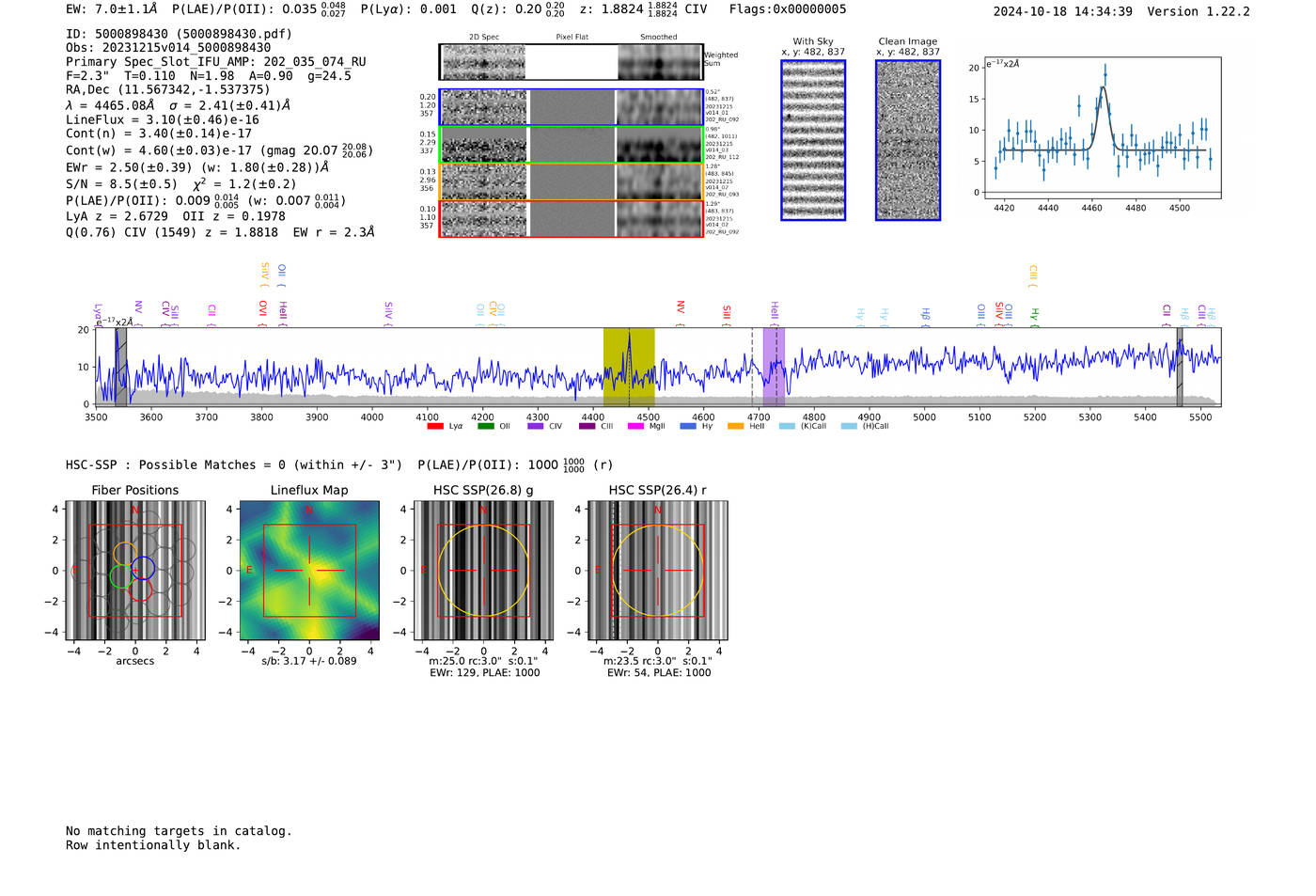This screenshot has width=1316, height=896.
Task: Select the green-bordered fiber 2D spectrum row
Action: [572, 145]
